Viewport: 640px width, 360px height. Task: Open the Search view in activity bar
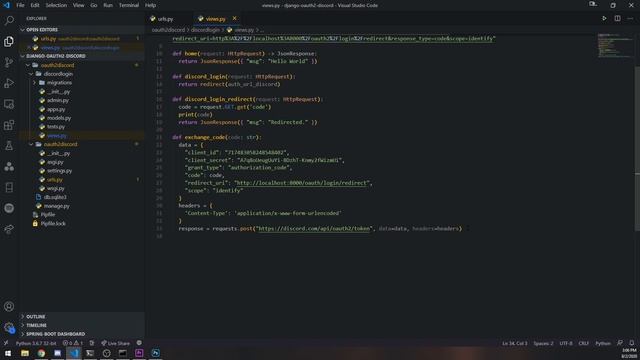(9, 20)
